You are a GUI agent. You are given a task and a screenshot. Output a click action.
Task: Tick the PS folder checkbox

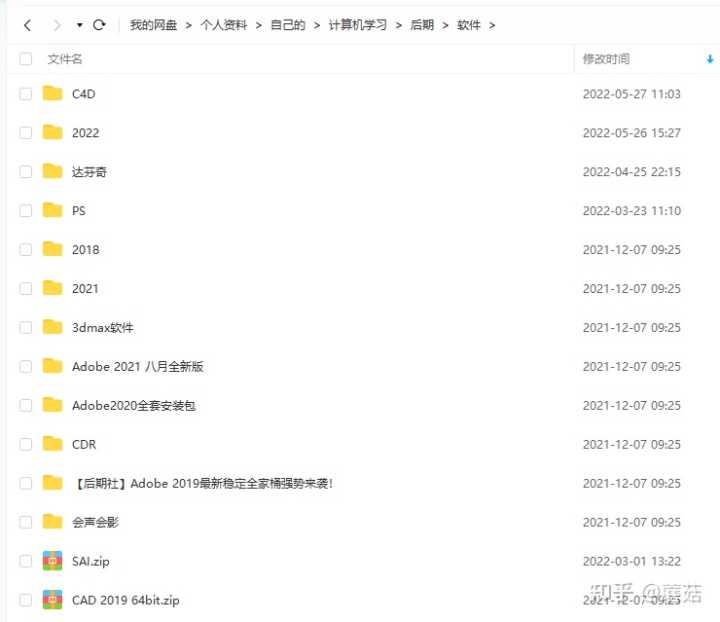(26, 211)
